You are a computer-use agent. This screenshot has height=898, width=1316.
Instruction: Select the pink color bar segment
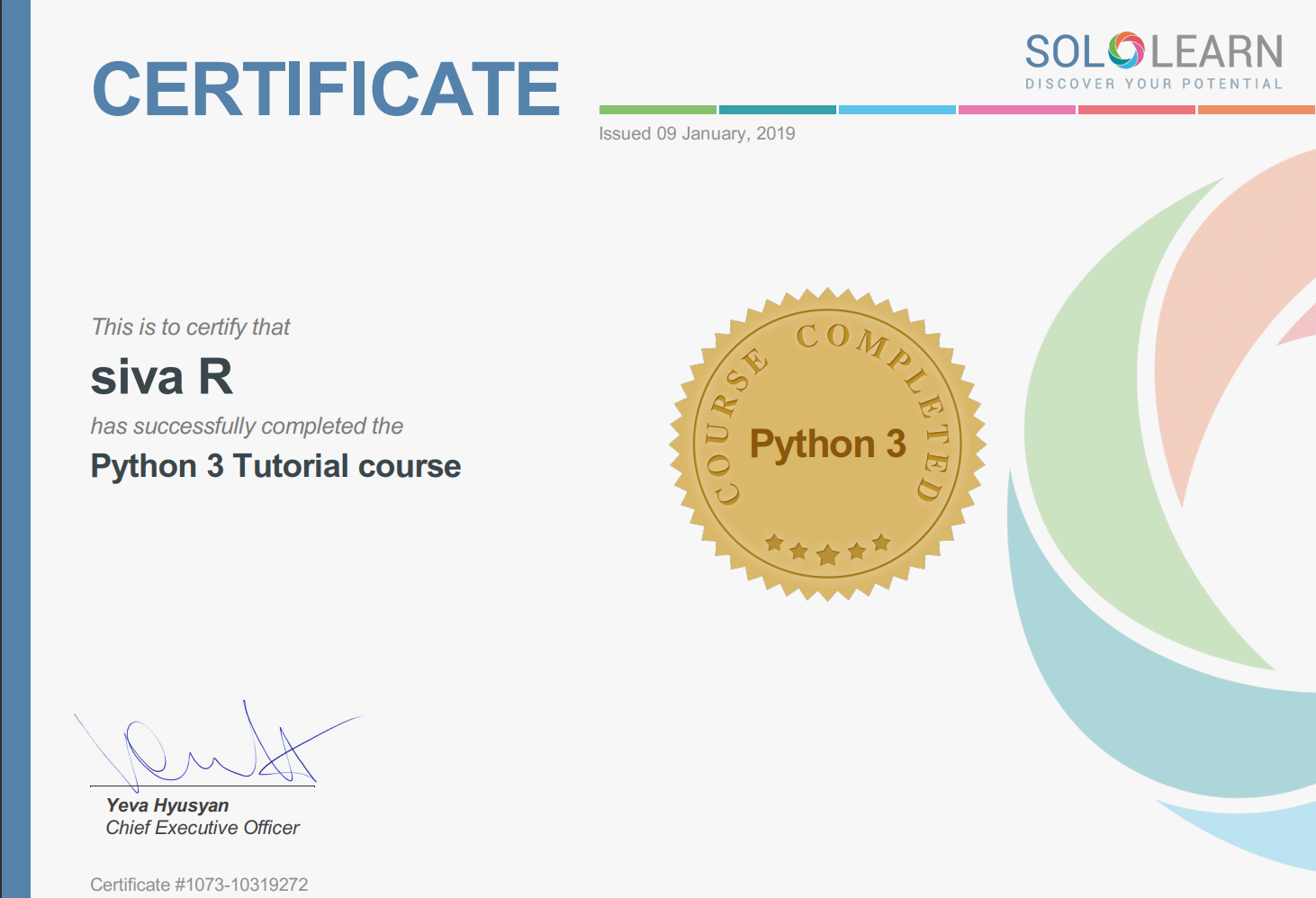click(x=1016, y=110)
